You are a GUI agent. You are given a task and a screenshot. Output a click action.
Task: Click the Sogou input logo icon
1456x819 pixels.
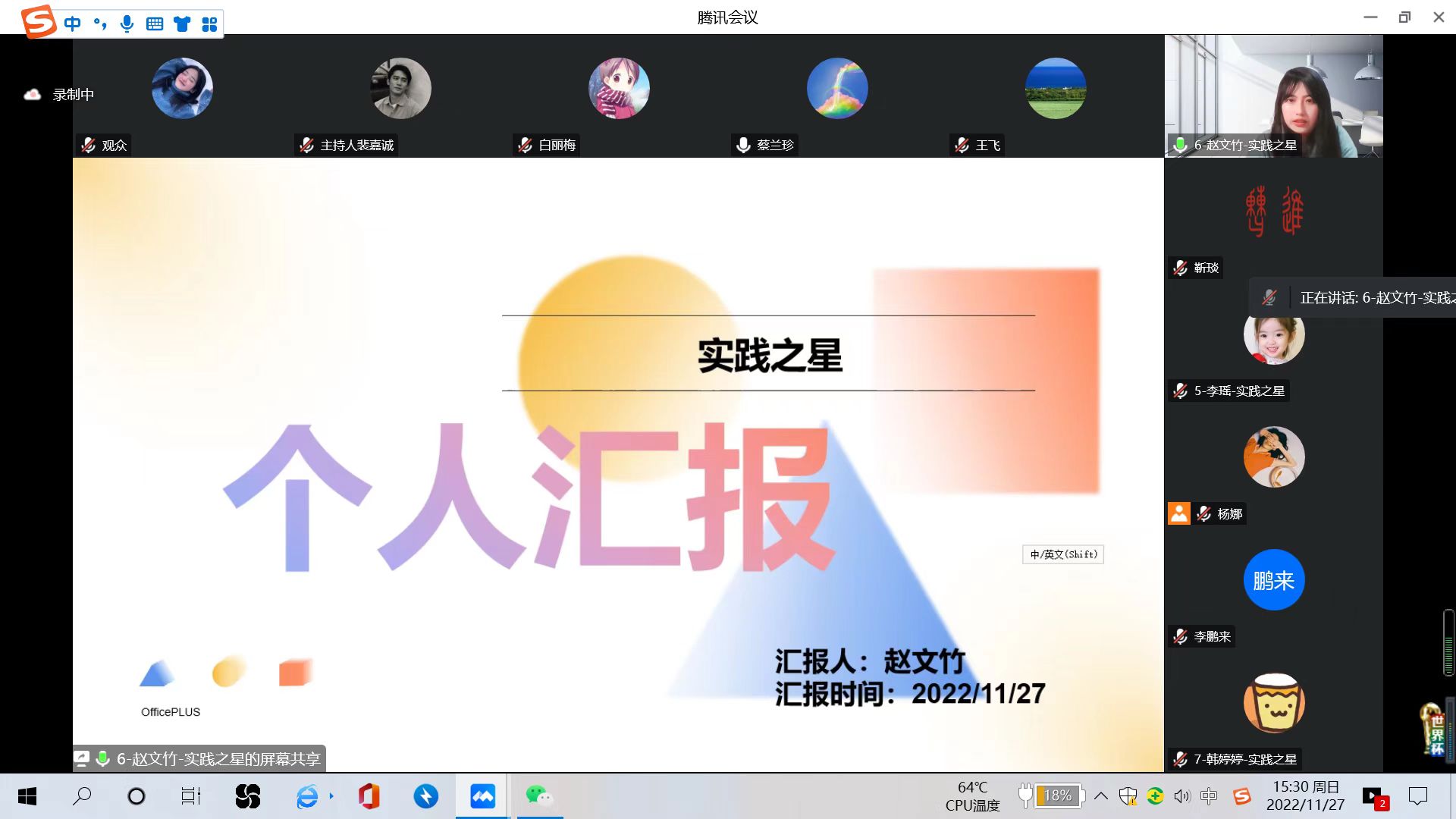pyautogui.click(x=39, y=21)
